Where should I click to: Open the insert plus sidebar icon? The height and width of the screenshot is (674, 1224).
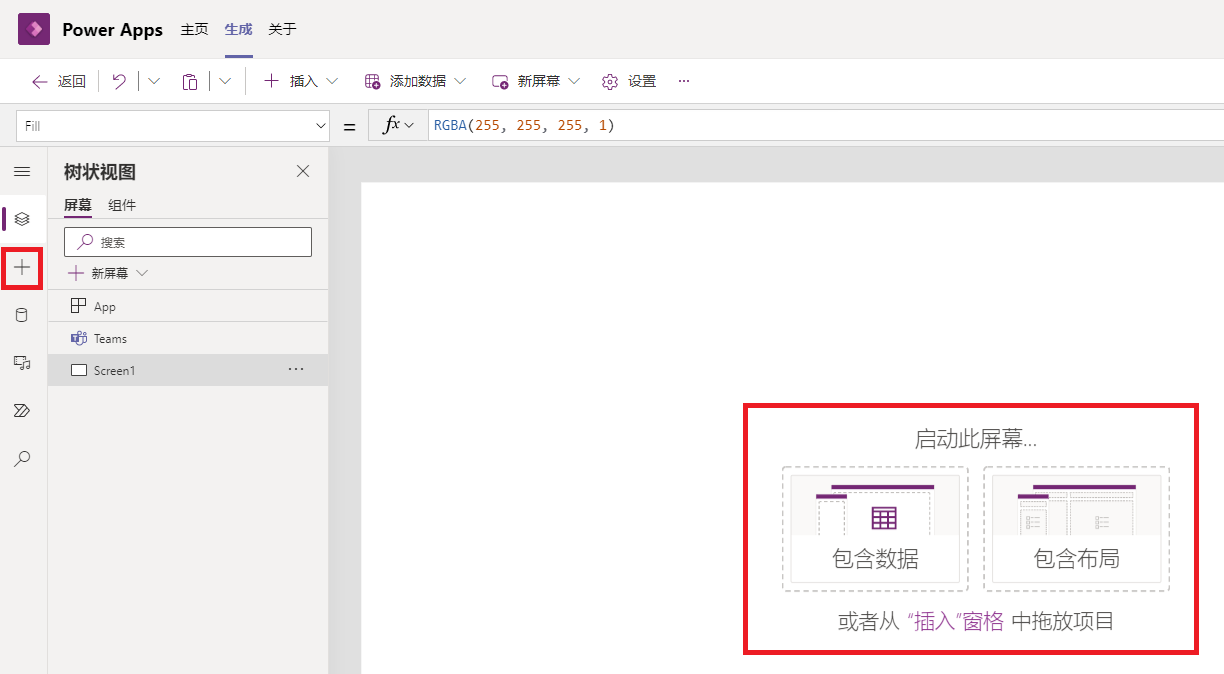pos(22,267)
